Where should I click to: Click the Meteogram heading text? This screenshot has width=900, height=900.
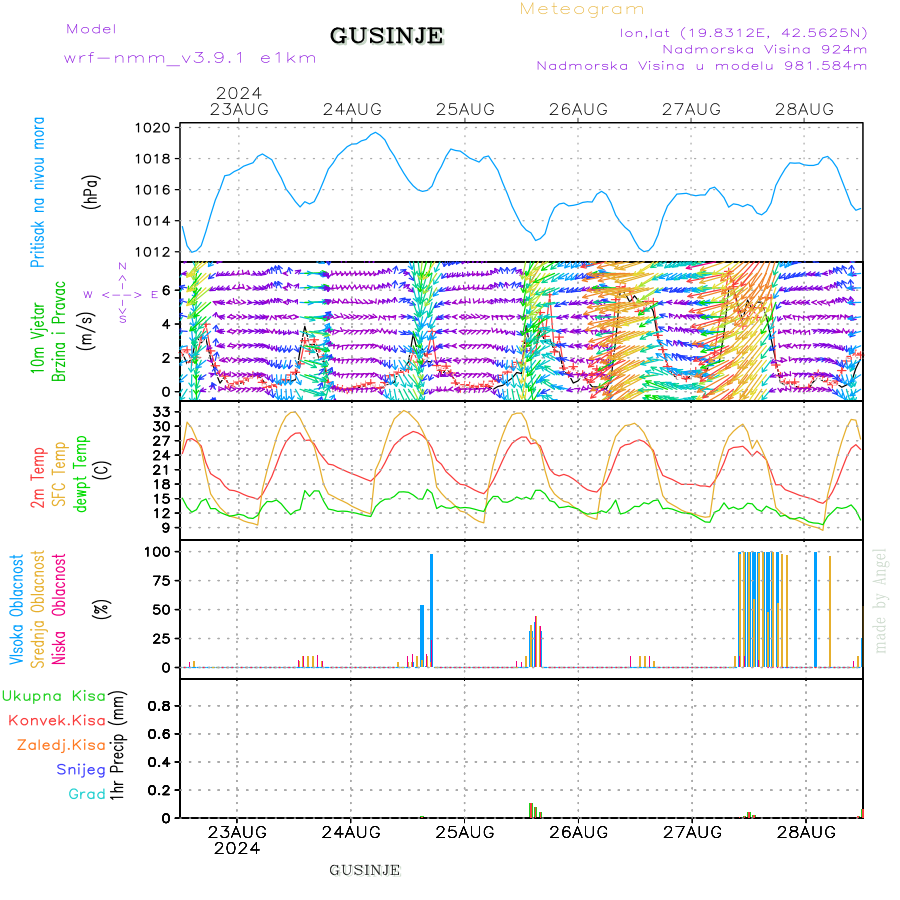click(582, 9)
